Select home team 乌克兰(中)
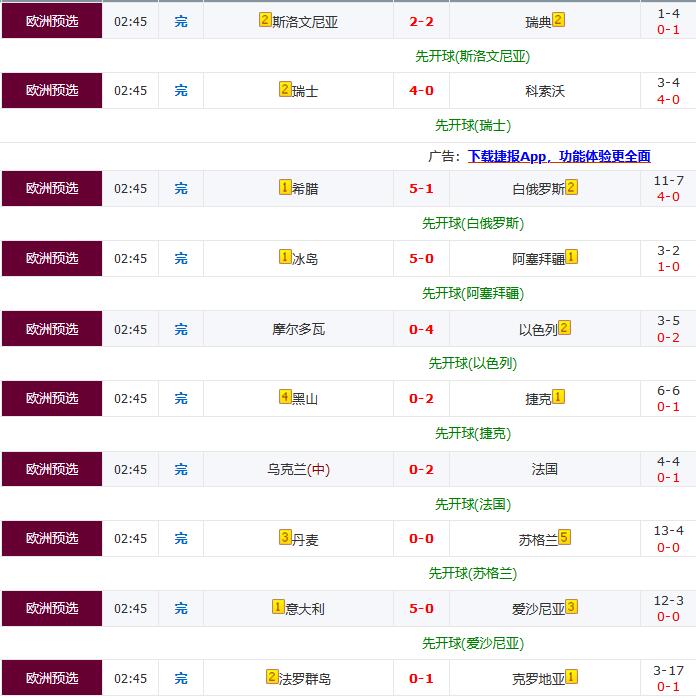Viewport: 696px width, 698px height. point(299,469)
